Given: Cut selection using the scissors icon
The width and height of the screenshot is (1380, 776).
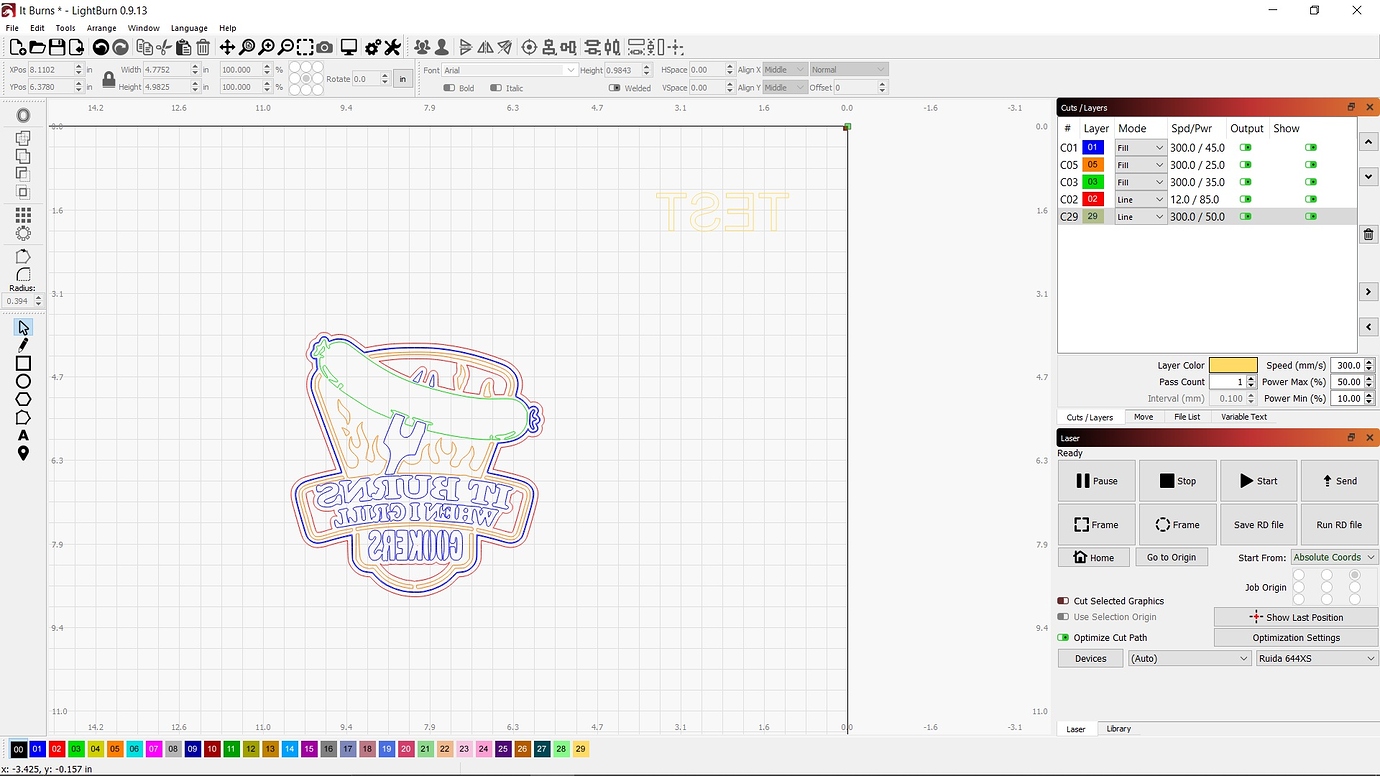Looking at the screenshot, I should (x=164, y=47).
